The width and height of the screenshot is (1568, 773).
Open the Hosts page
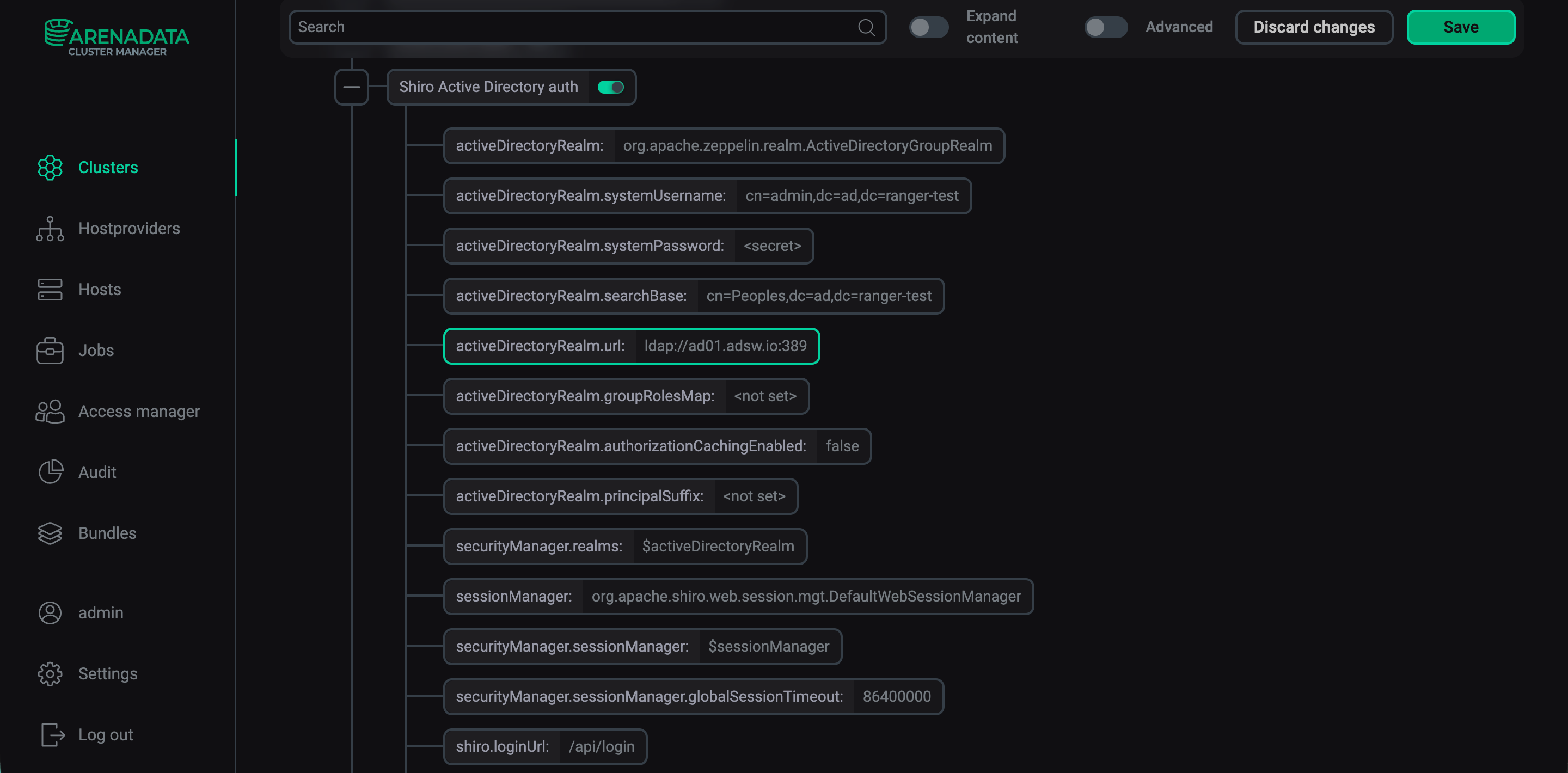pyautogui.click(x=99, y=289)
